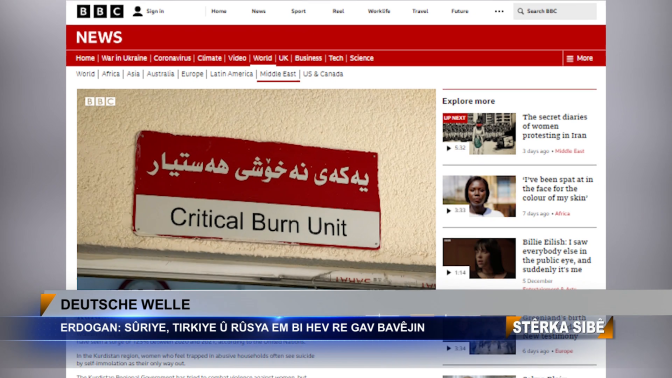Play the Iran secret diaries video
Image resolution: width=672 pixels, height=378 pixels.
coord(449,148)
